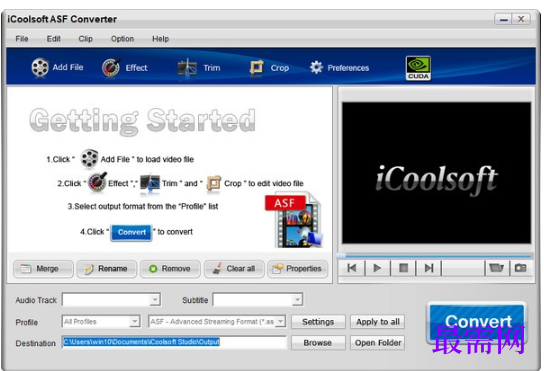Click the preview progress slider

tap(434, 256)
